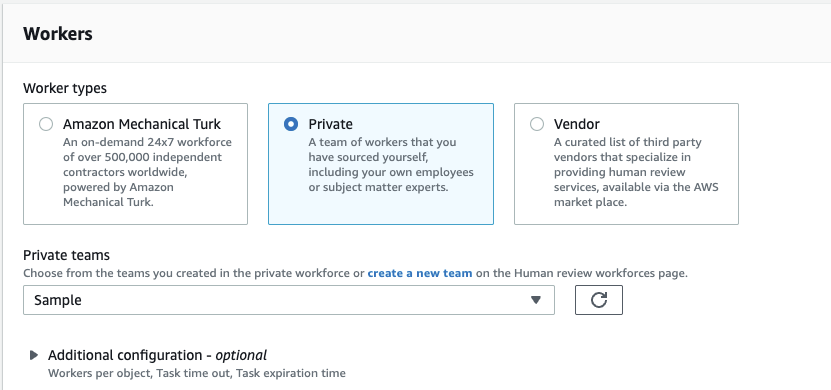Image resolution: width=831 pixels, height=390 pixels.
Task: Refresh the private teams list
Action: (599, 300)
